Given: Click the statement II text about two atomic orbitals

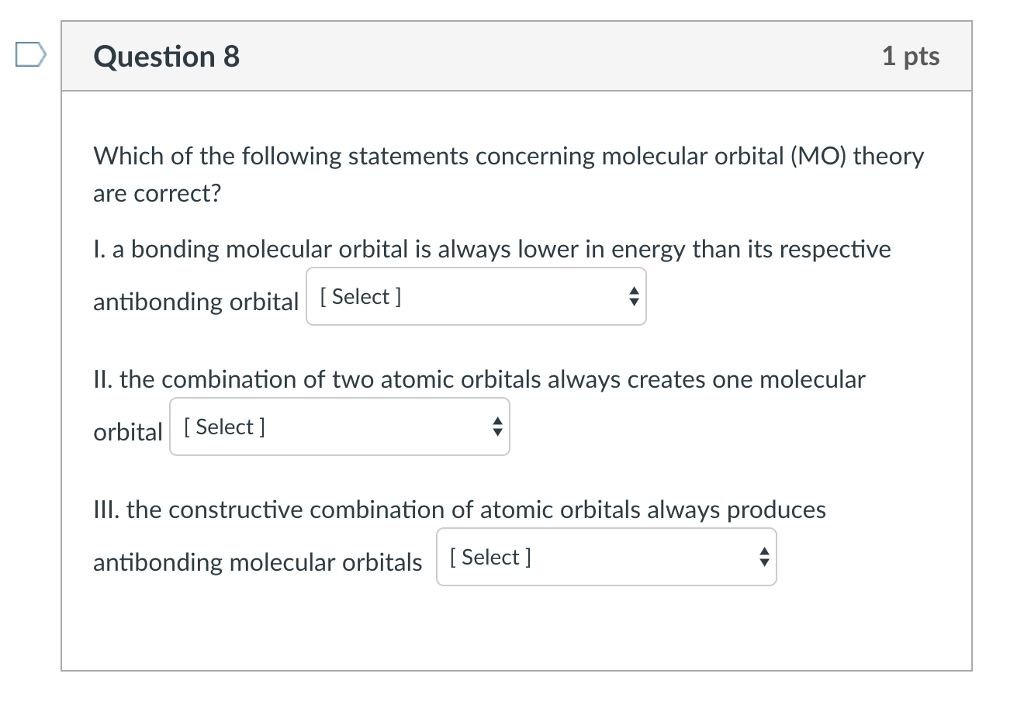Looking at the screenshot, I should coord(479,379).
